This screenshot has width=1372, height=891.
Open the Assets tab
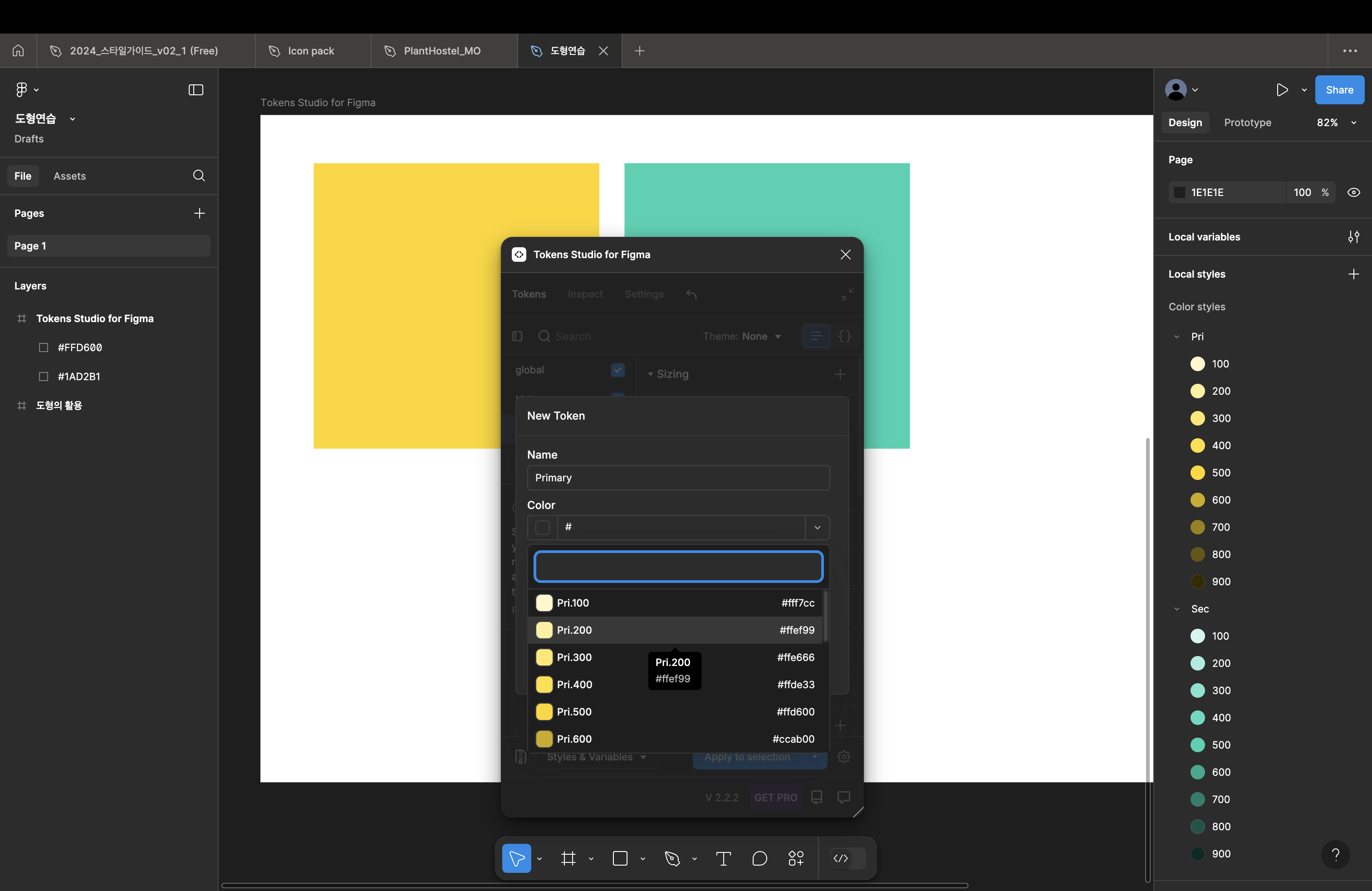tap(70, 176)
